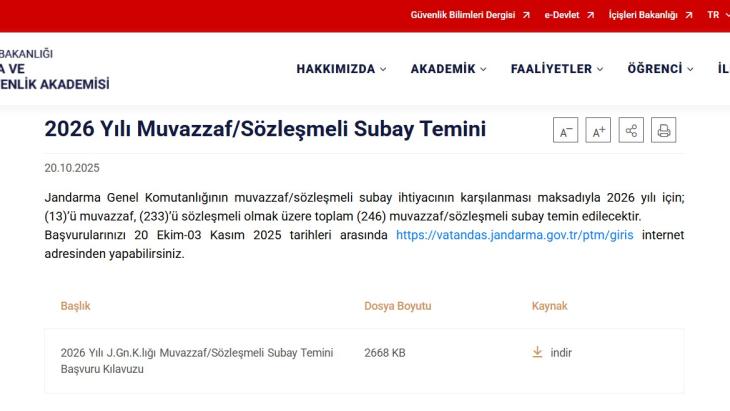Click the Dosya Boyutu column header
Screen dimensions: 730x411
point(397,306)
